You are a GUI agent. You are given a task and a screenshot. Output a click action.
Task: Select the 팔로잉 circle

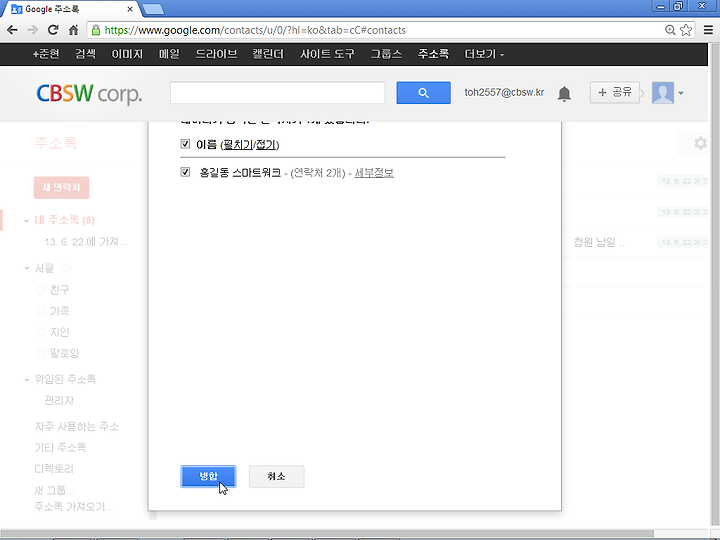tap(64, 354)
